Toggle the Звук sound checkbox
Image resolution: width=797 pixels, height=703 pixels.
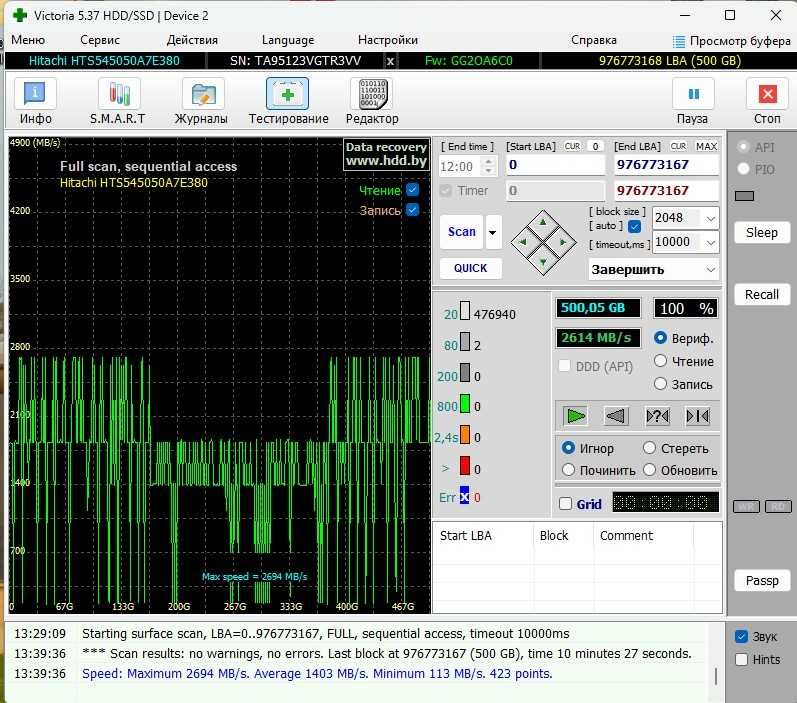(741, 636)
